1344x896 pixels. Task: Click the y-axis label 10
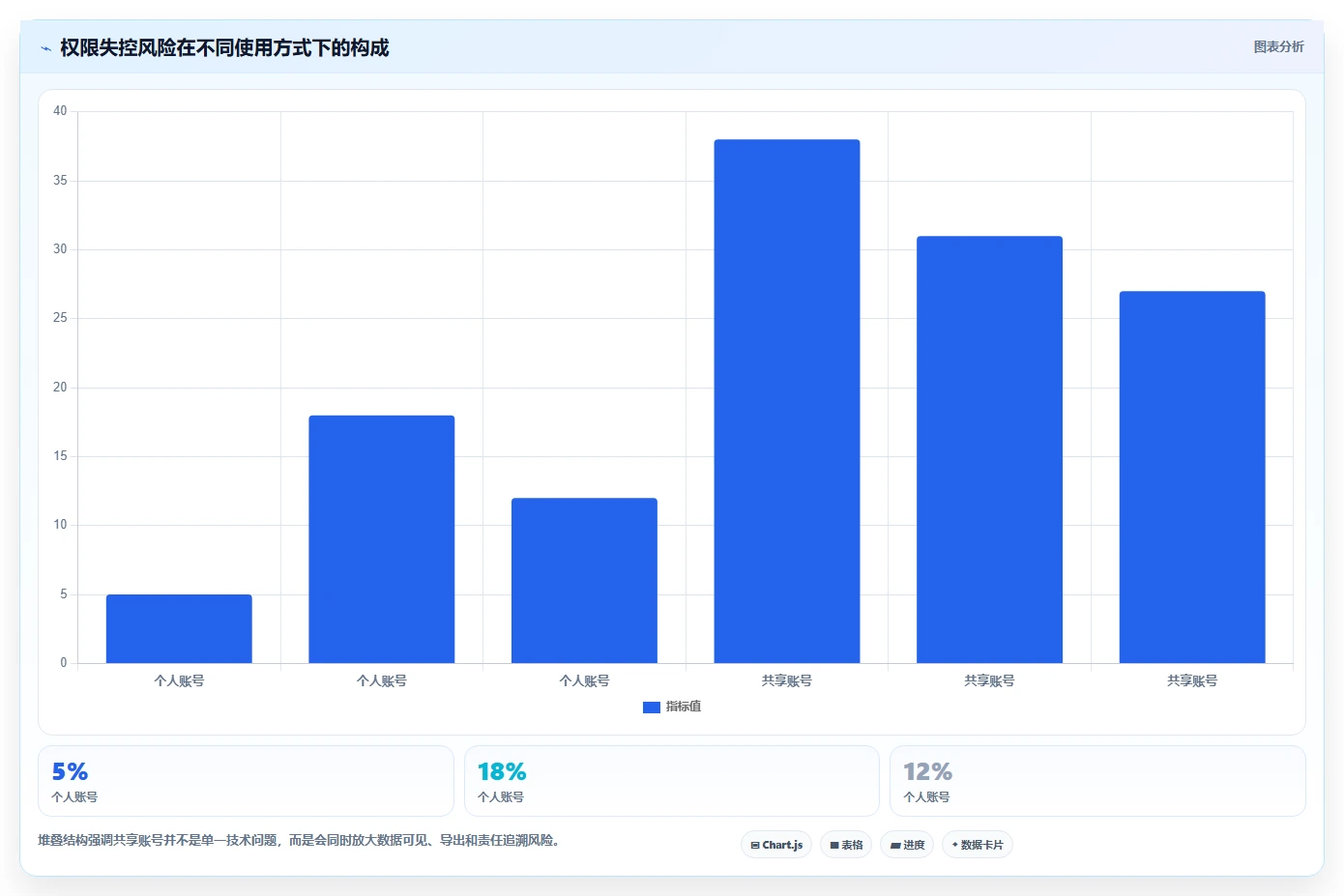pos(60,525)
